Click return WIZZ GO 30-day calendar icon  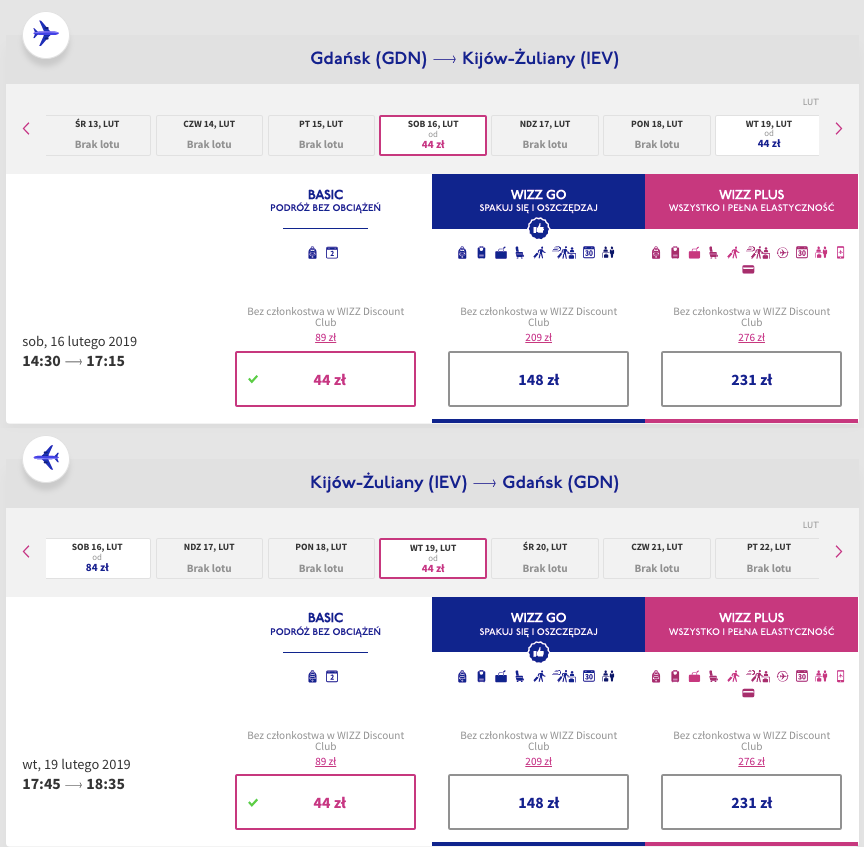(x=589, y=676)
